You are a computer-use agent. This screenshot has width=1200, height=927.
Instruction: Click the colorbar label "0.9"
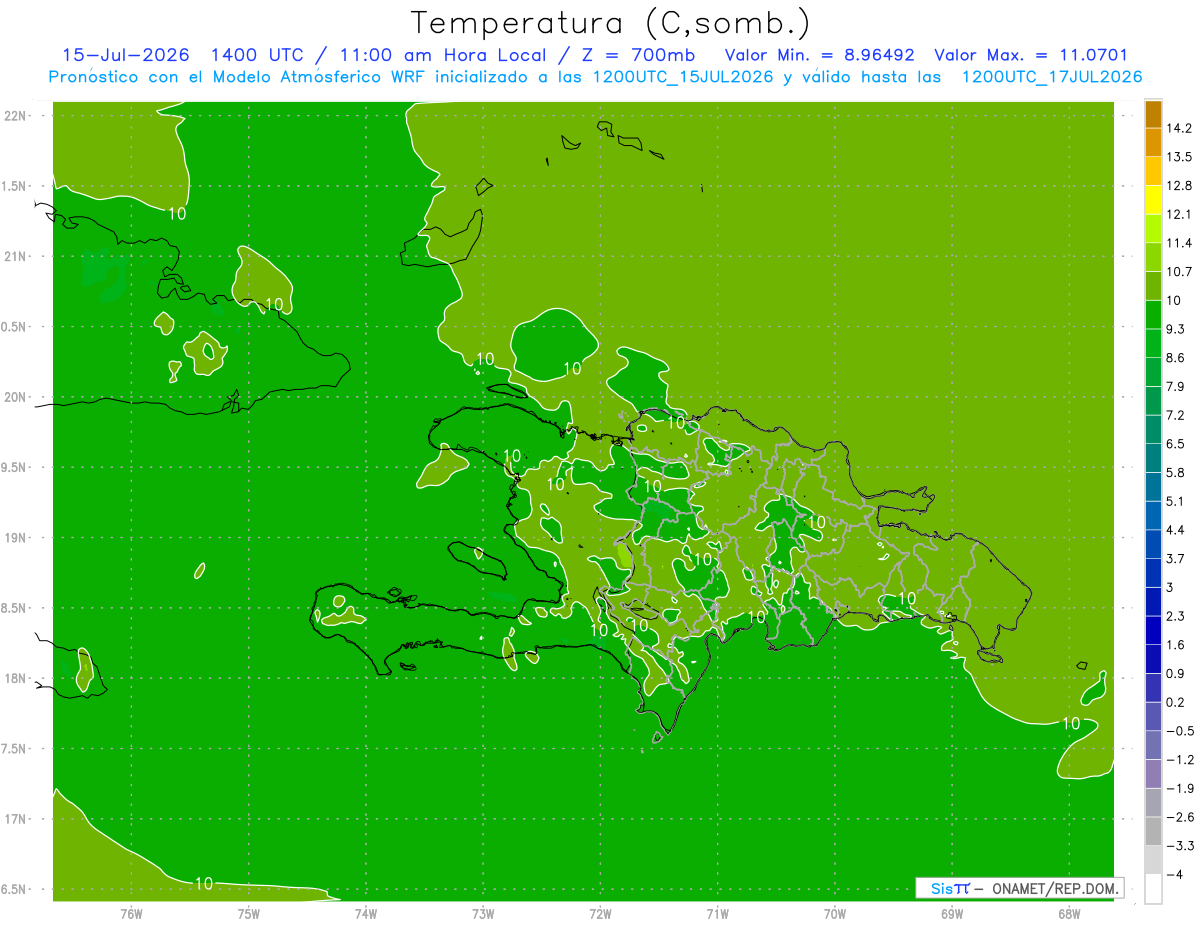point(1175,673)
